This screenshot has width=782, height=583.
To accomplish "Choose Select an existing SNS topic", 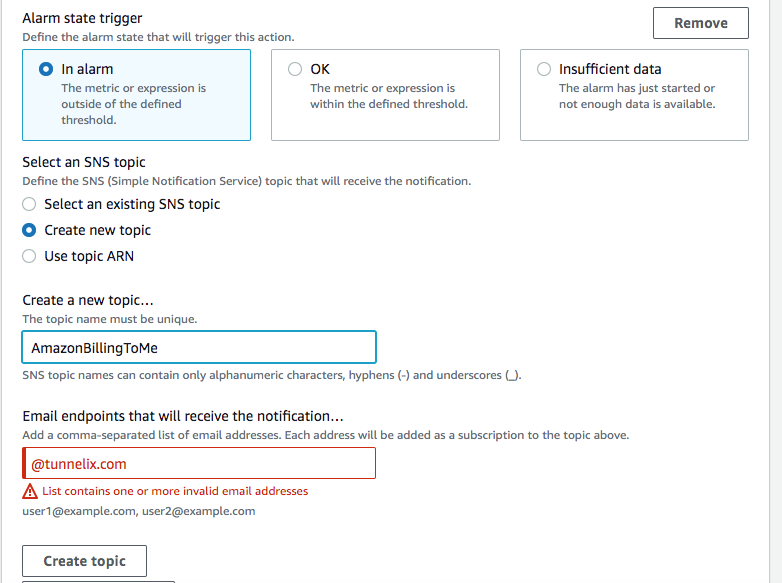I will [30, 204].
